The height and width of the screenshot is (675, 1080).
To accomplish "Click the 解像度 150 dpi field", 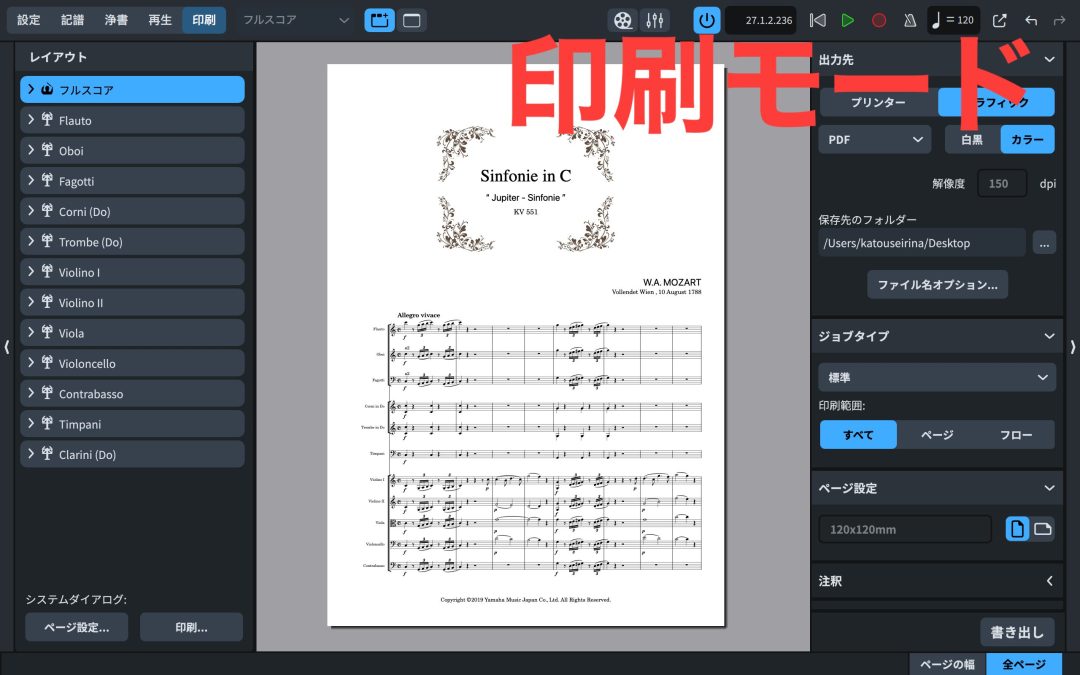I will pyautogui.click(x=1002, y=184).
